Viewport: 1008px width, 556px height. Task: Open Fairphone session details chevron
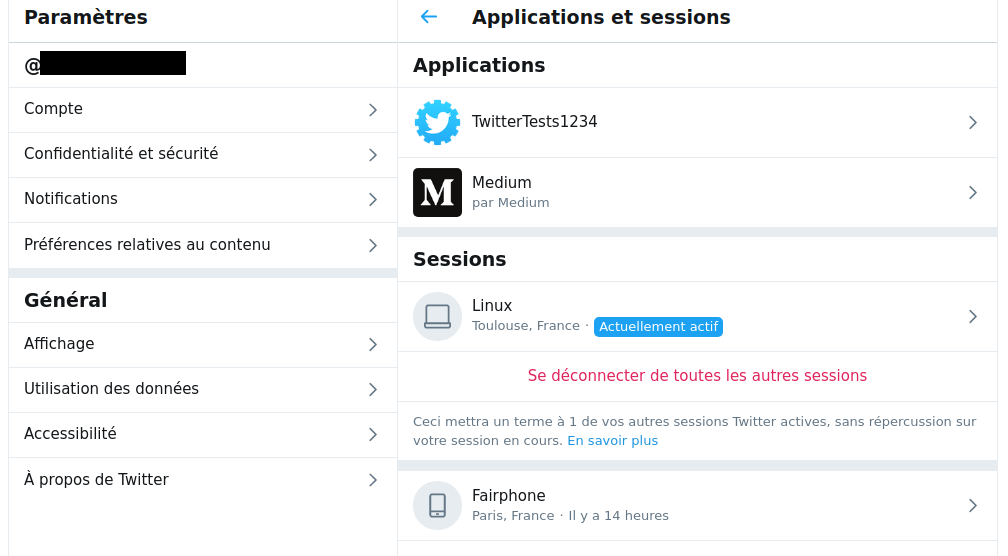click(973, 506)
